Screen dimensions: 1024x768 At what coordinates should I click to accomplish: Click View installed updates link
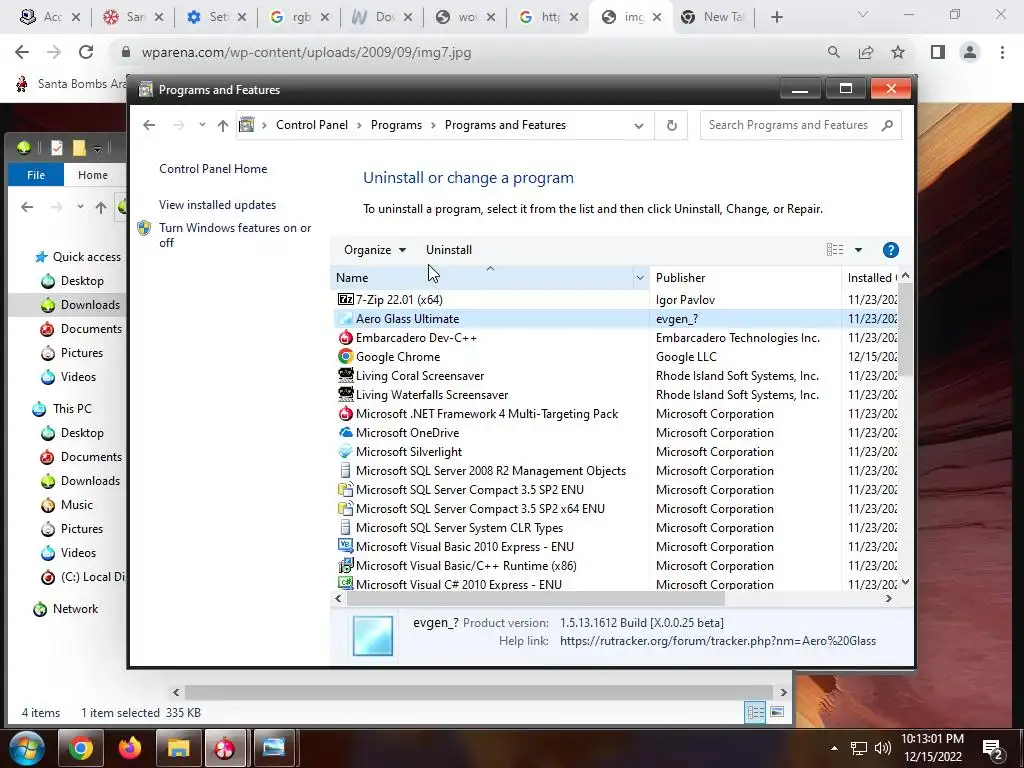pos(217,205)
